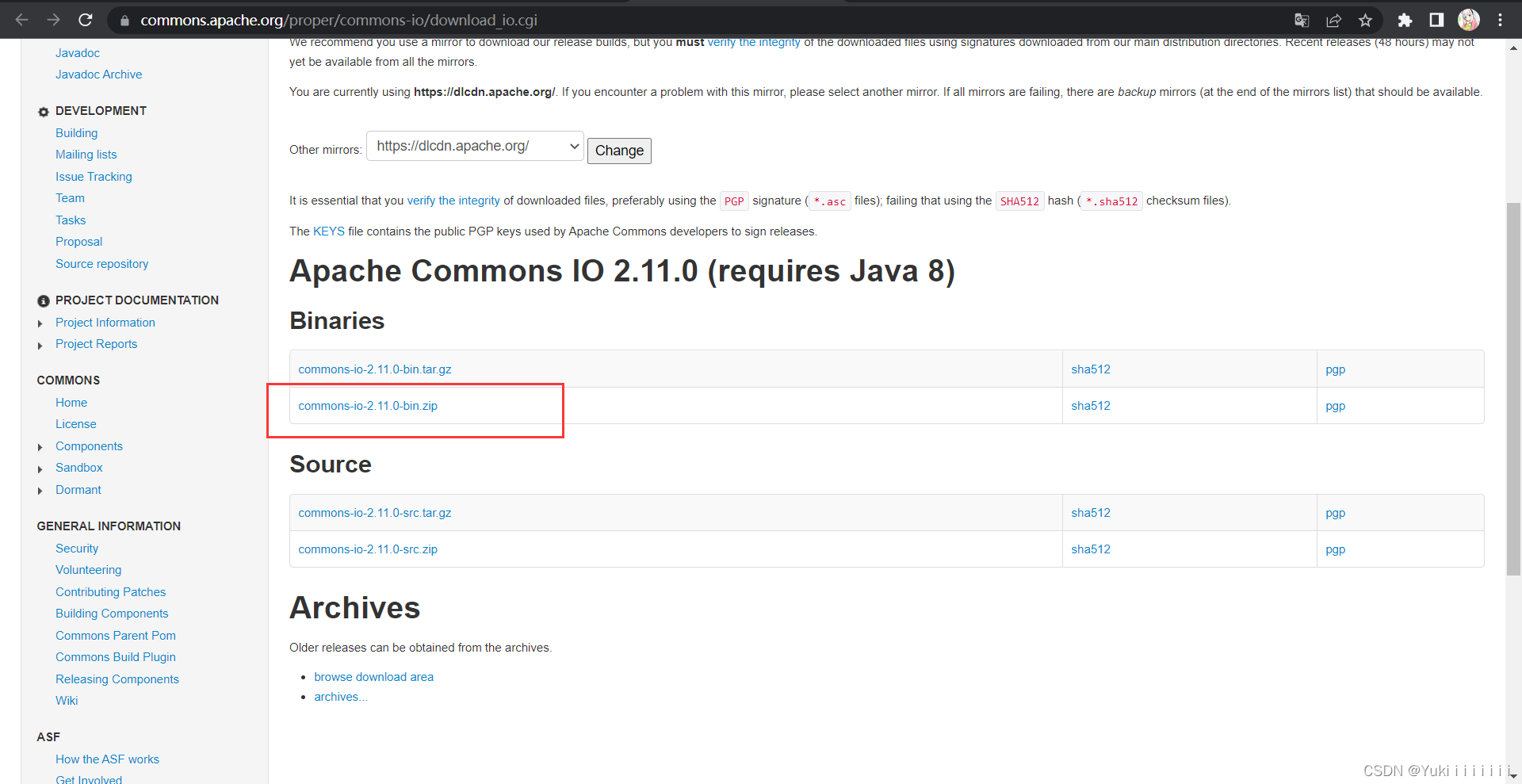Open browse download area link
This screenshot has height=784, width=1522.
[x=373, y=677]
